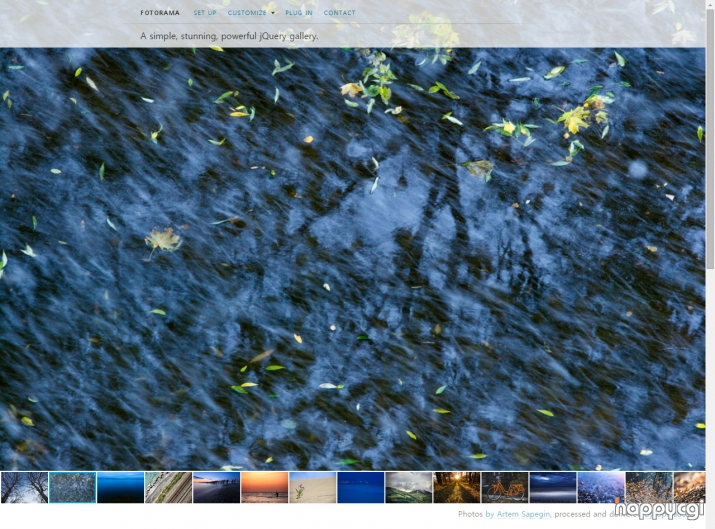This screenshot has width=715, height=529.
Task: Open the CONTACT menu item
Action: click(x=339, y=13)
